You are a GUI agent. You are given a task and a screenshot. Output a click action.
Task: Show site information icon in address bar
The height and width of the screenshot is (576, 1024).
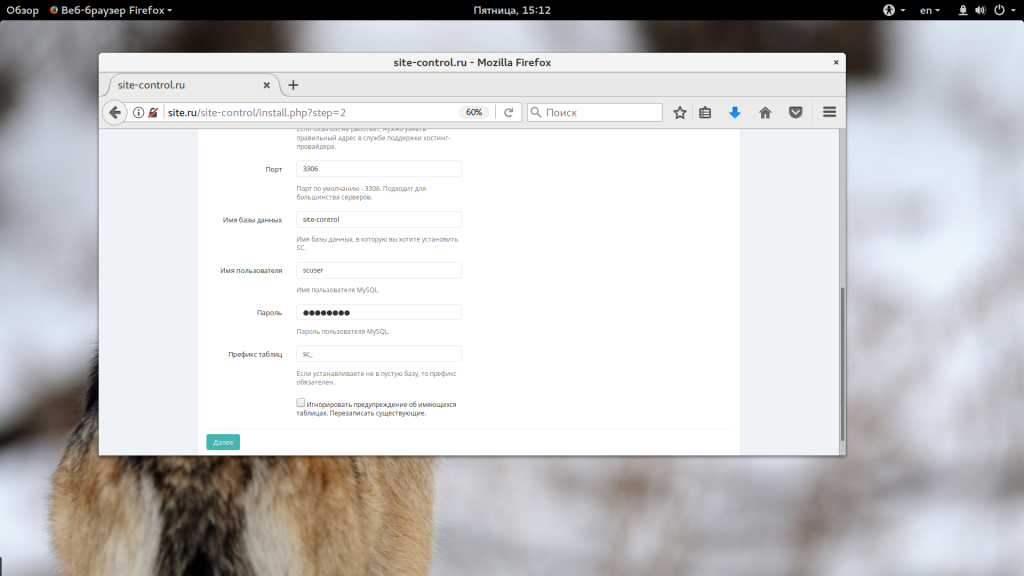(x=139, y=113)
